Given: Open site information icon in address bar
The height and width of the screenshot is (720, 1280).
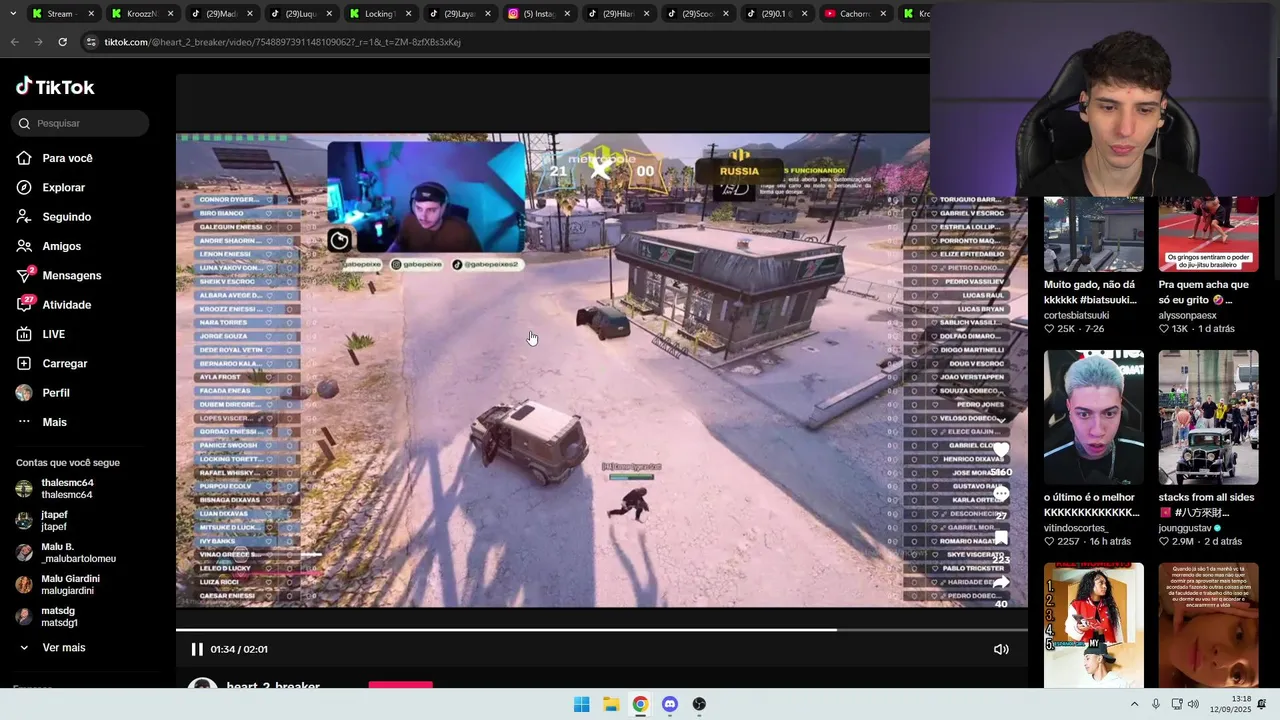Looking at the screenshot, I should pos(91,42).
